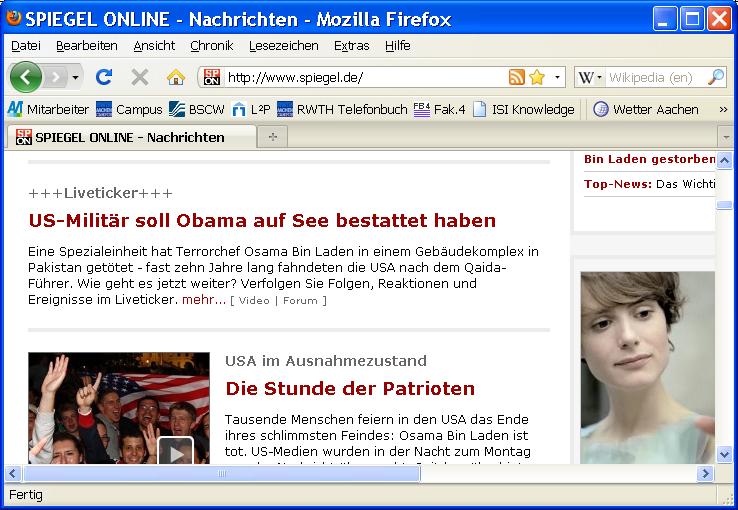
Task: Open the ISI Knowledge bookmark
Action: tap(523, 110)
